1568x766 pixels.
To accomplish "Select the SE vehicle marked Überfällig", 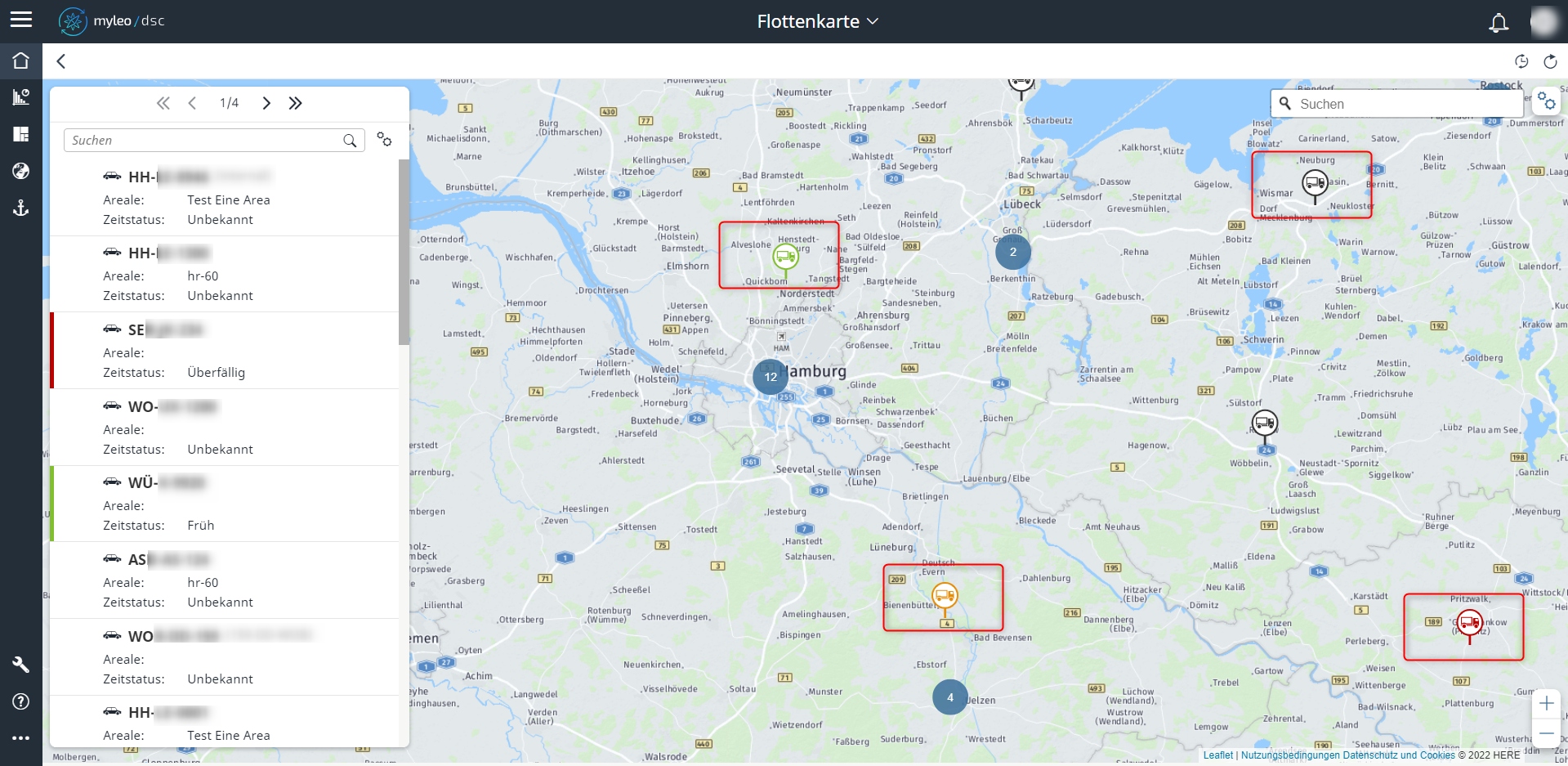I will [225, 351].
